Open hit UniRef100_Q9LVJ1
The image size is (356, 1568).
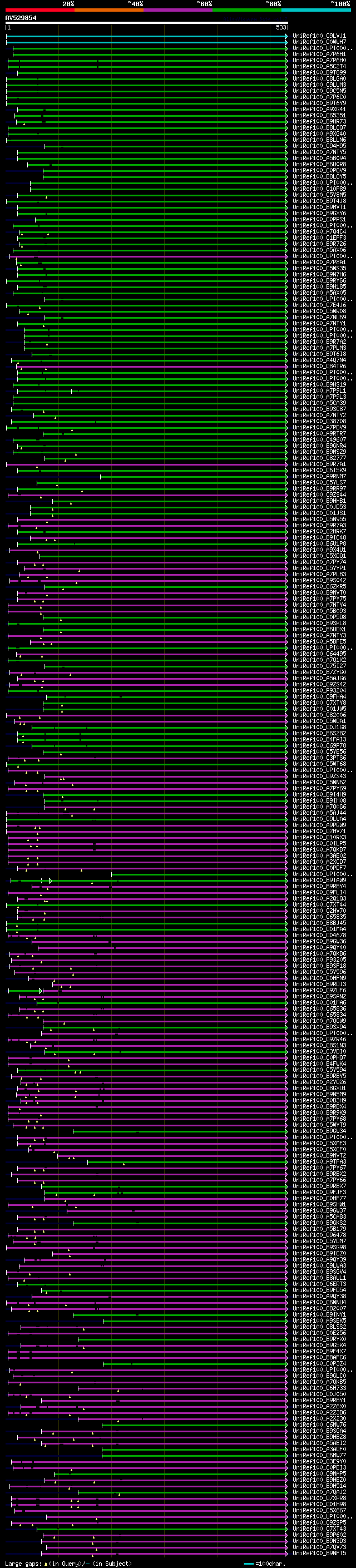tap(319, 36)
